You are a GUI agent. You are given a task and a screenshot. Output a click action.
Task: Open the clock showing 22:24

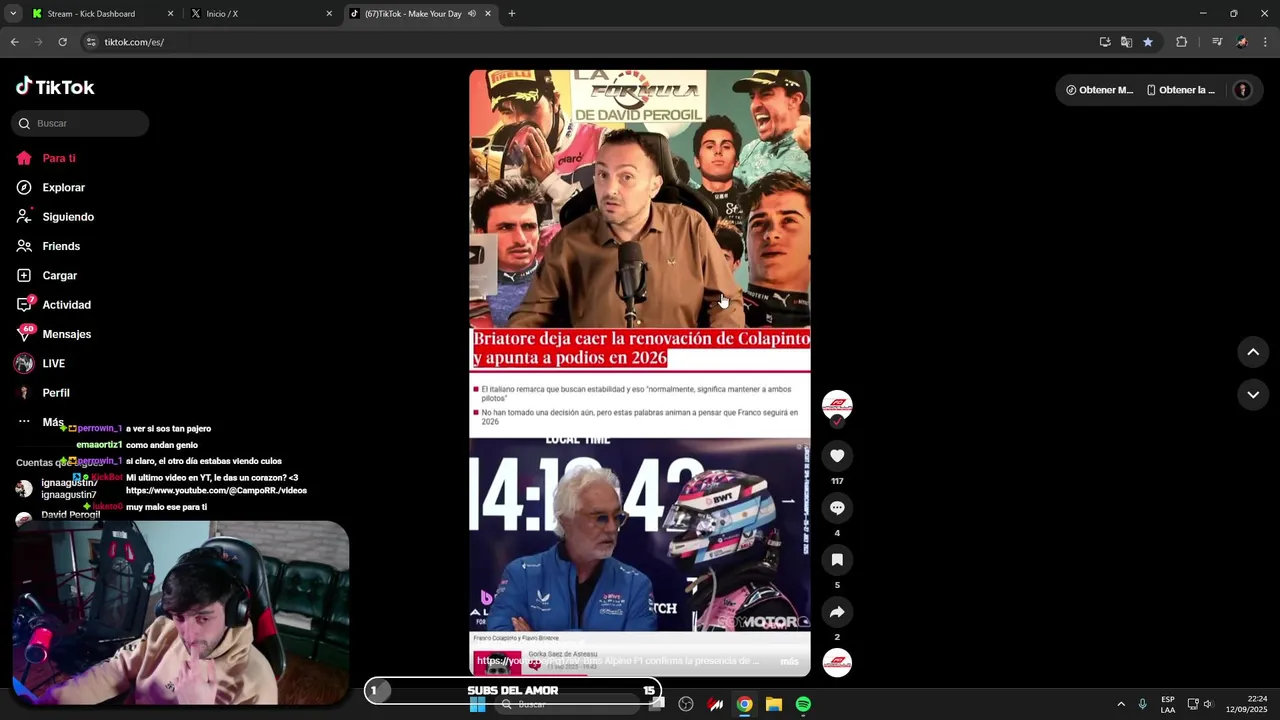coord(1245,705)
